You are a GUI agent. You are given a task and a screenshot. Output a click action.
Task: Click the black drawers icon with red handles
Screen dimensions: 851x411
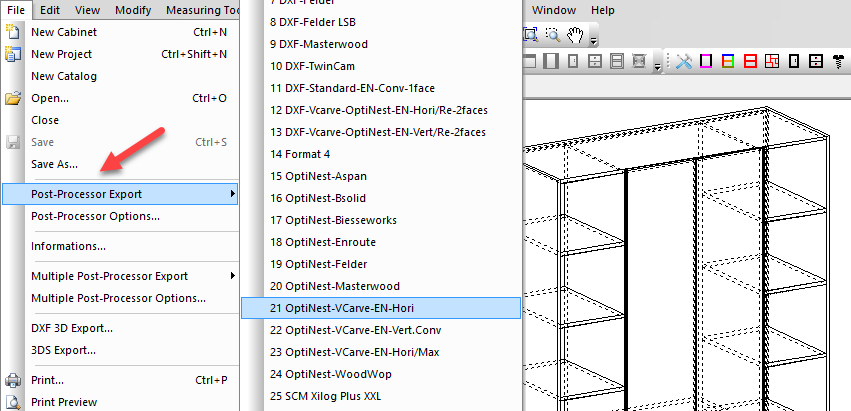point(816,61)
